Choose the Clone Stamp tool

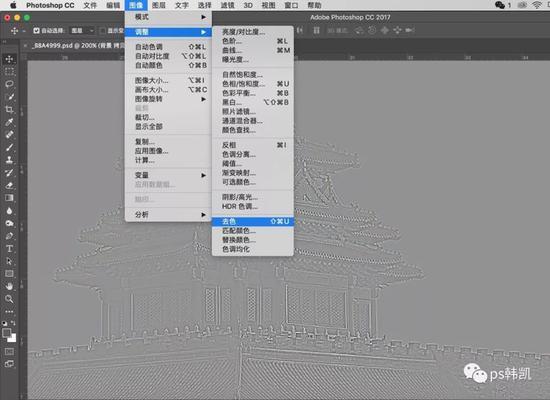[x=9, y=160]
